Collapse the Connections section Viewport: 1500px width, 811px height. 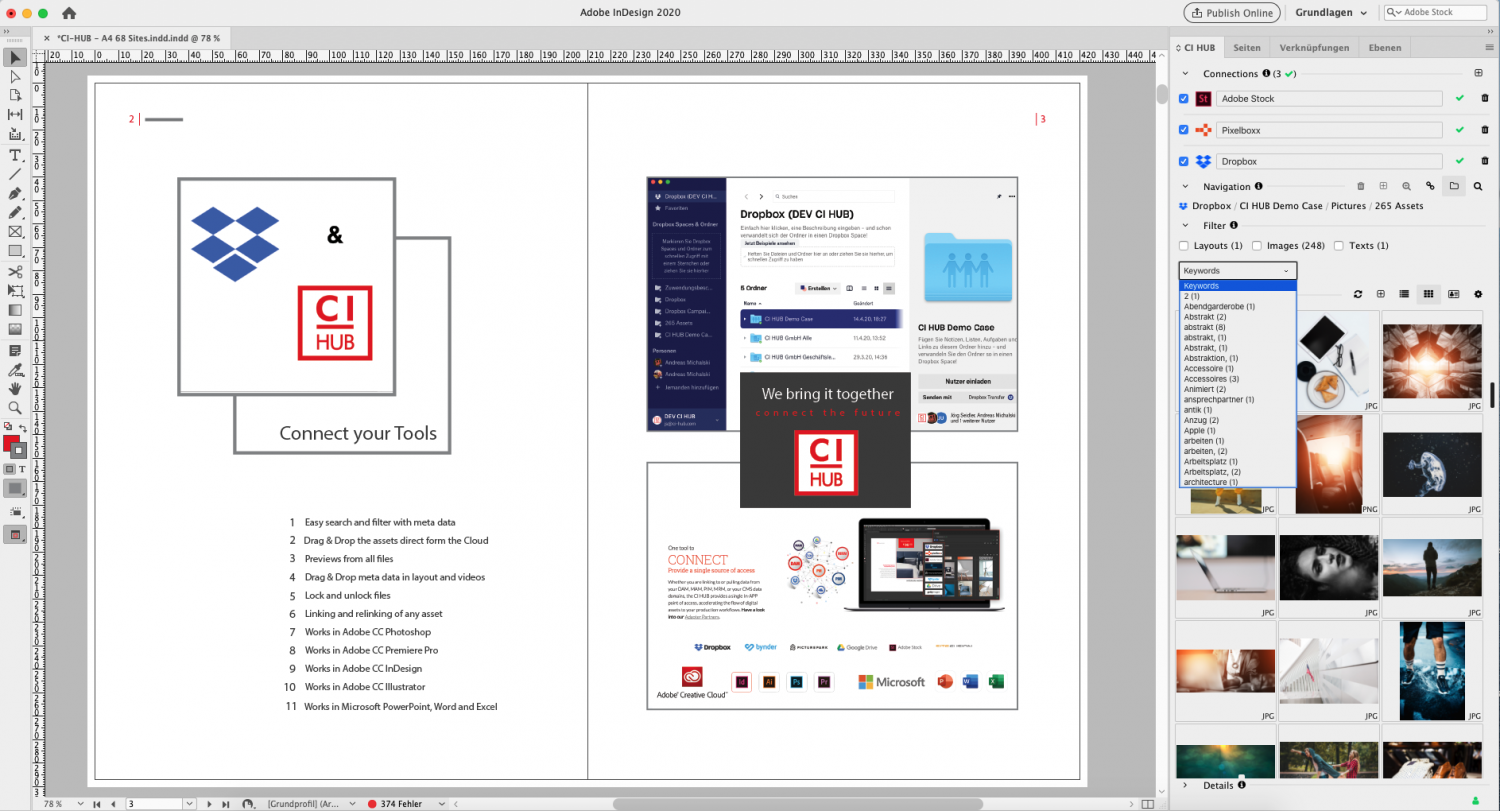click(x=1185, y=73)
